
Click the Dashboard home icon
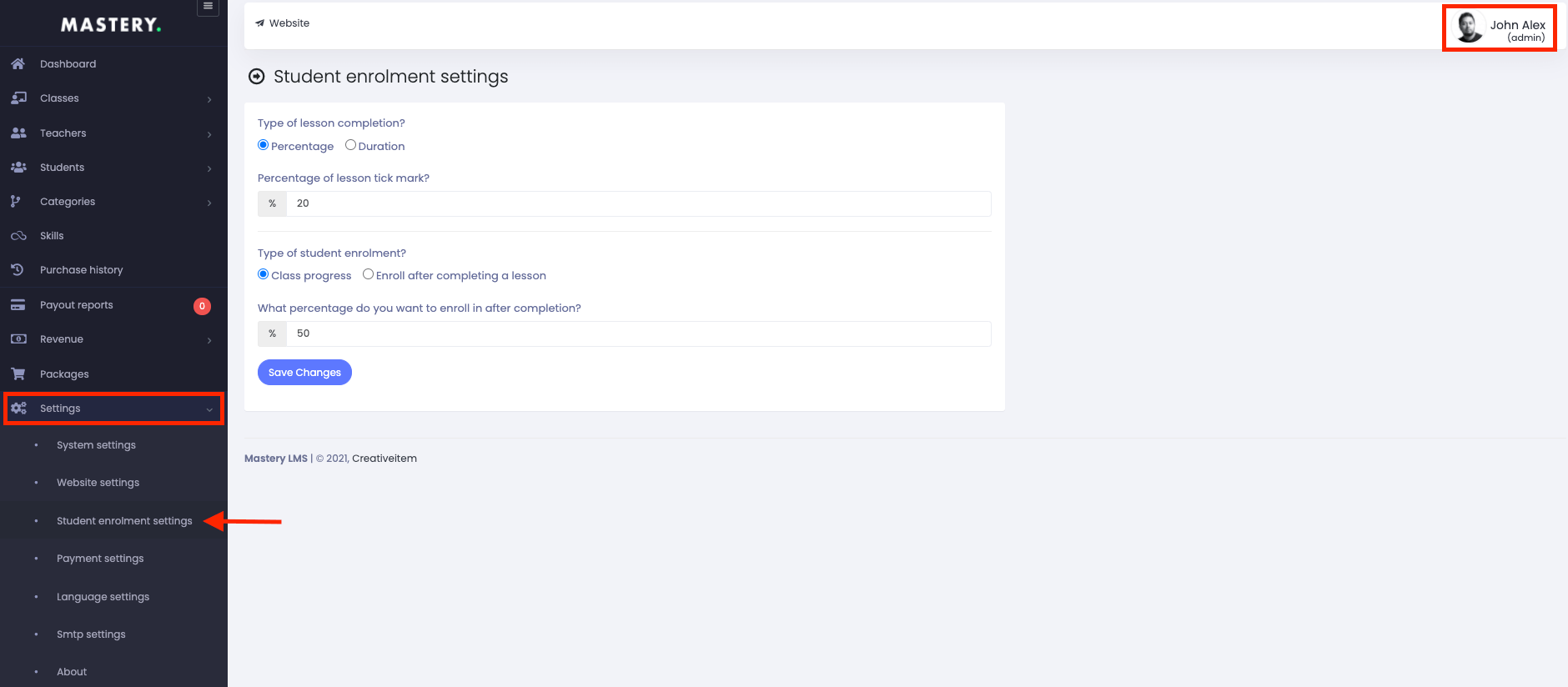point(18,64)
